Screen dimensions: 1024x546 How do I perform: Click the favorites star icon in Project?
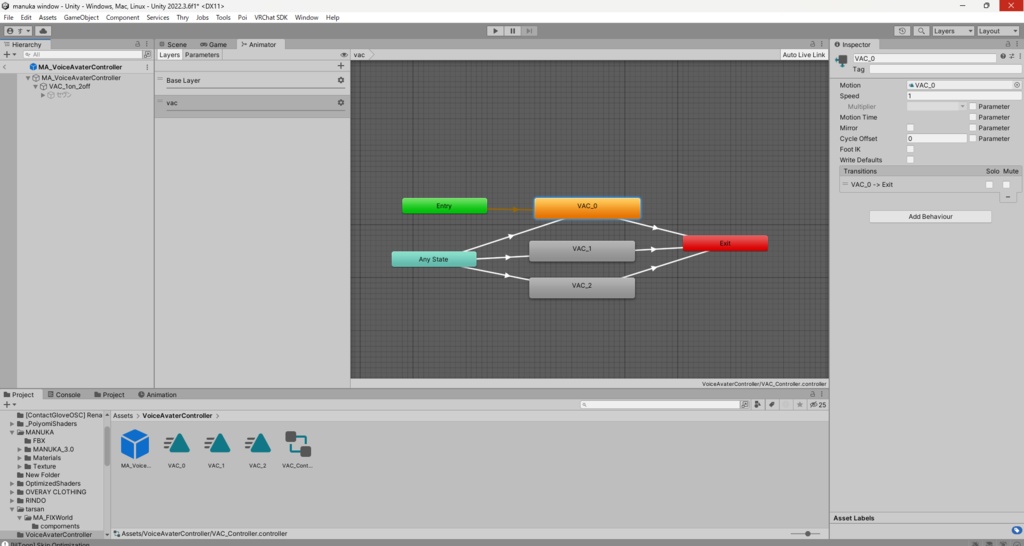(x=799, y=405)
